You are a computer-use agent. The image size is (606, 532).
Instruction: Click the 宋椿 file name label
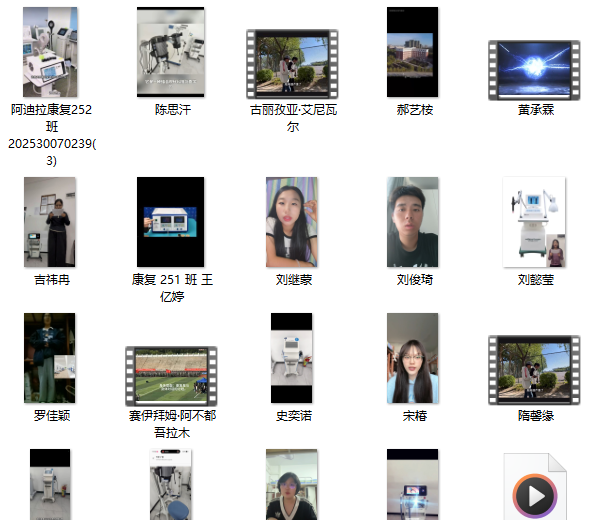pos(414,415)
